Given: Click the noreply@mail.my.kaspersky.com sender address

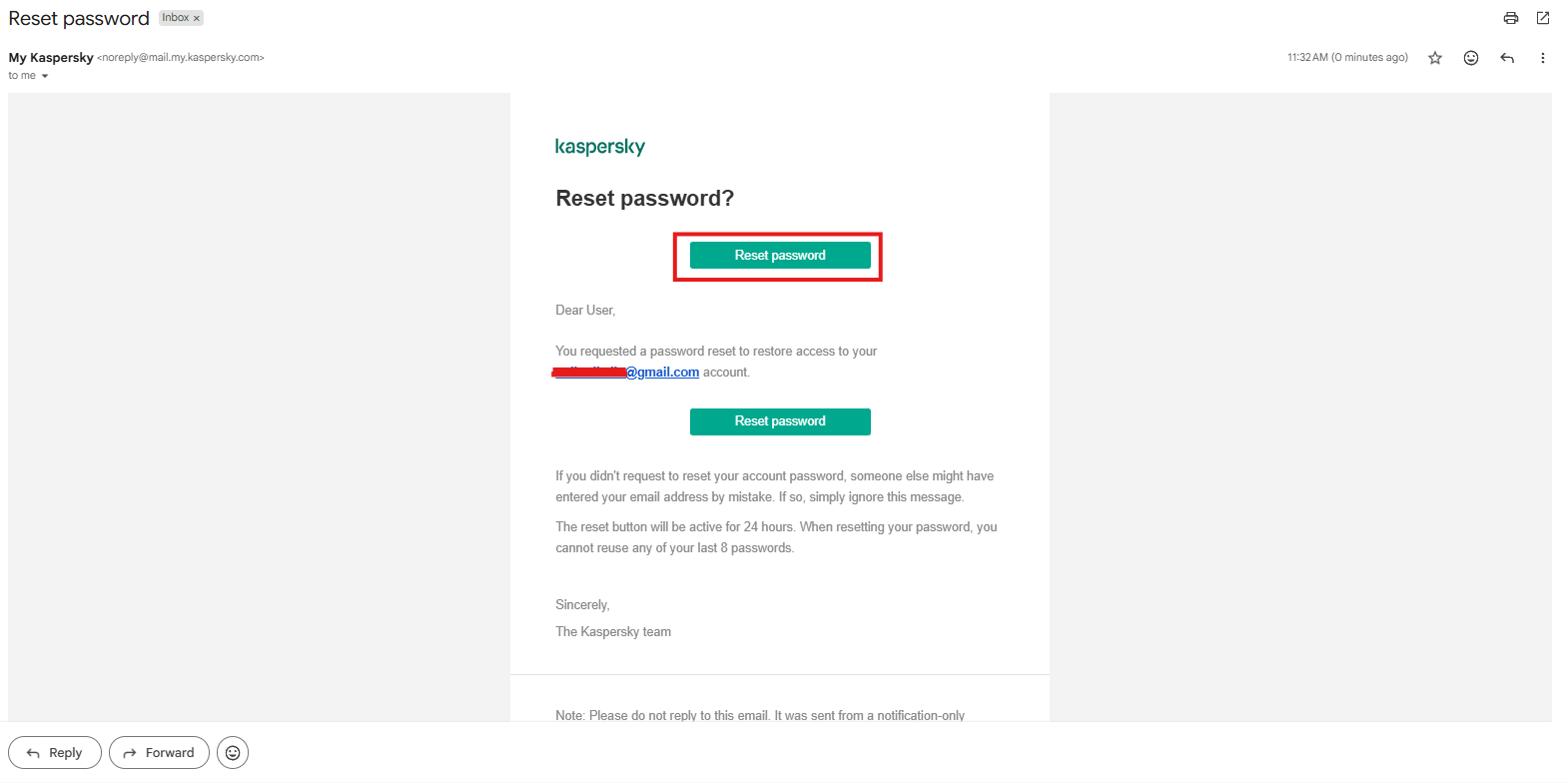Looking at the screenshot, I should pos(181,58).
